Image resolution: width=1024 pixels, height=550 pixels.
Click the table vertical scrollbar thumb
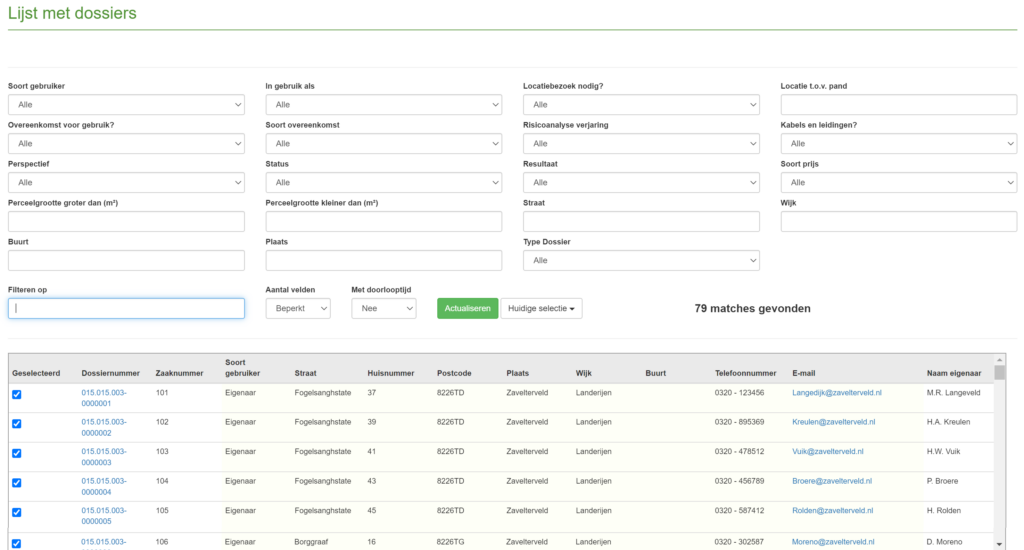coord(999,372)
